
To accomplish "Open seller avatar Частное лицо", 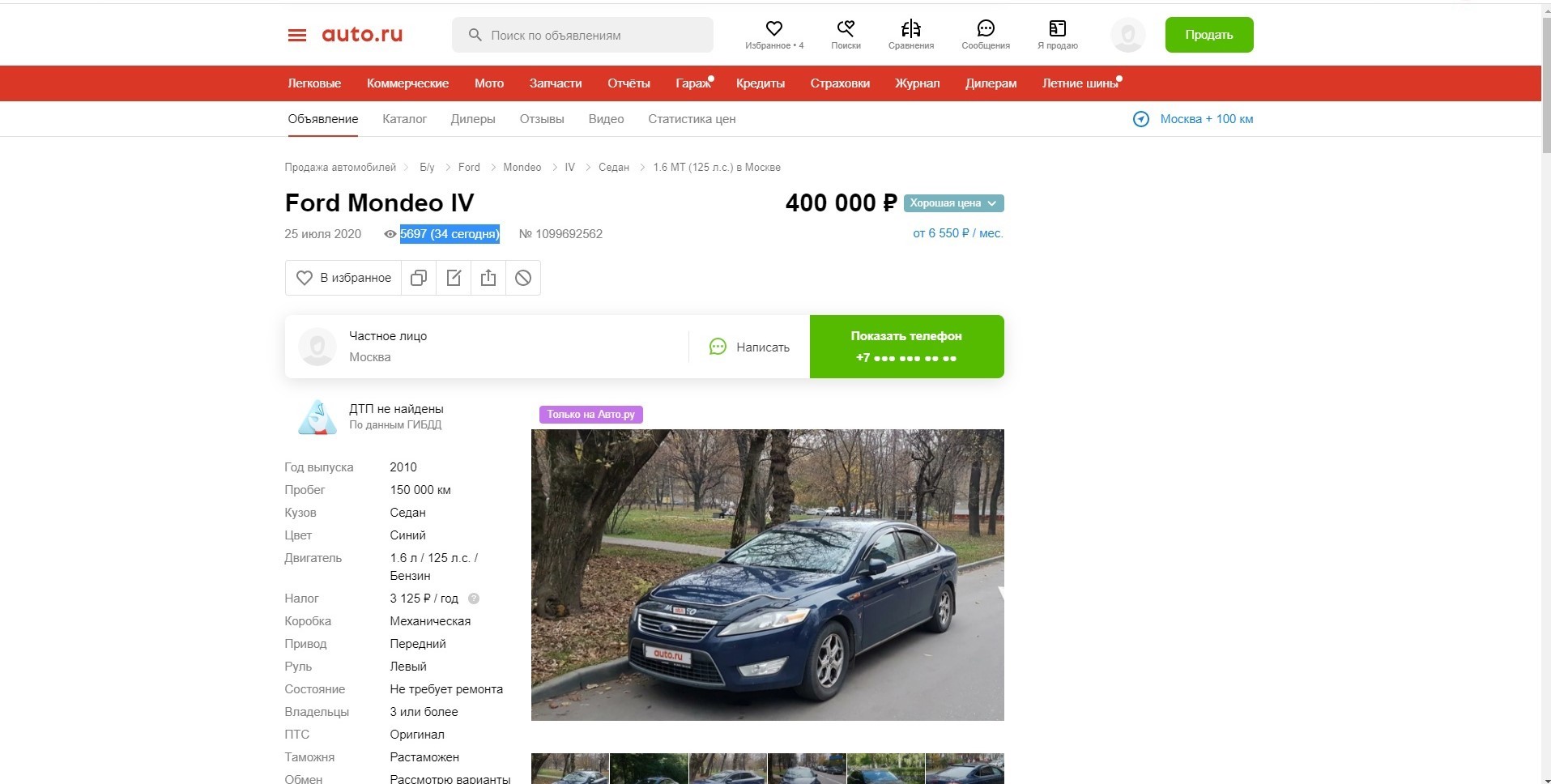I will click(317, 347).
